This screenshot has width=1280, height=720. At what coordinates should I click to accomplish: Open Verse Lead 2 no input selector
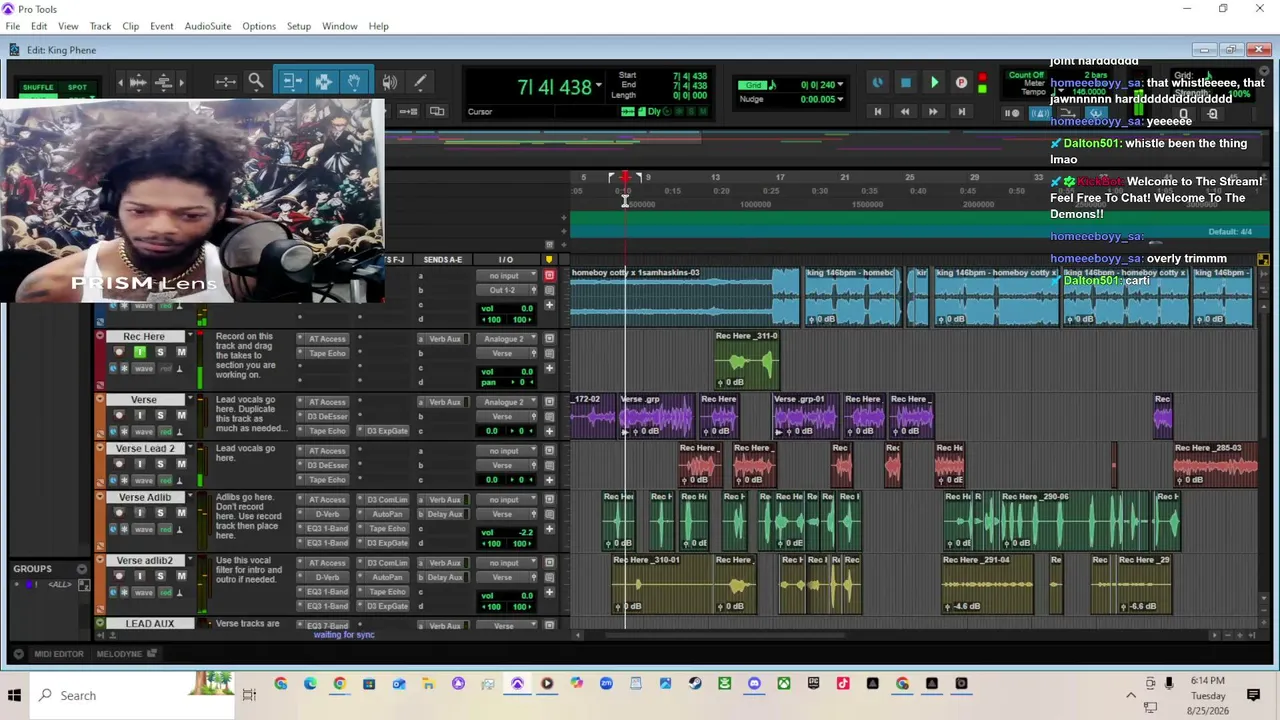coord(506,451)
